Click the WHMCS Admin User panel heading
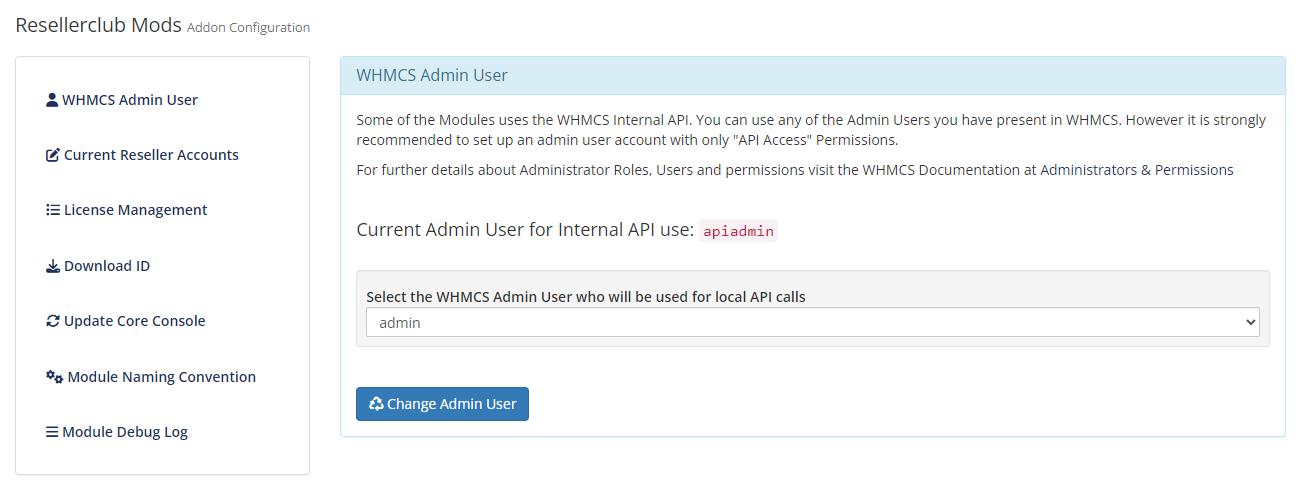1301x486 pixels. pos(432,75)
